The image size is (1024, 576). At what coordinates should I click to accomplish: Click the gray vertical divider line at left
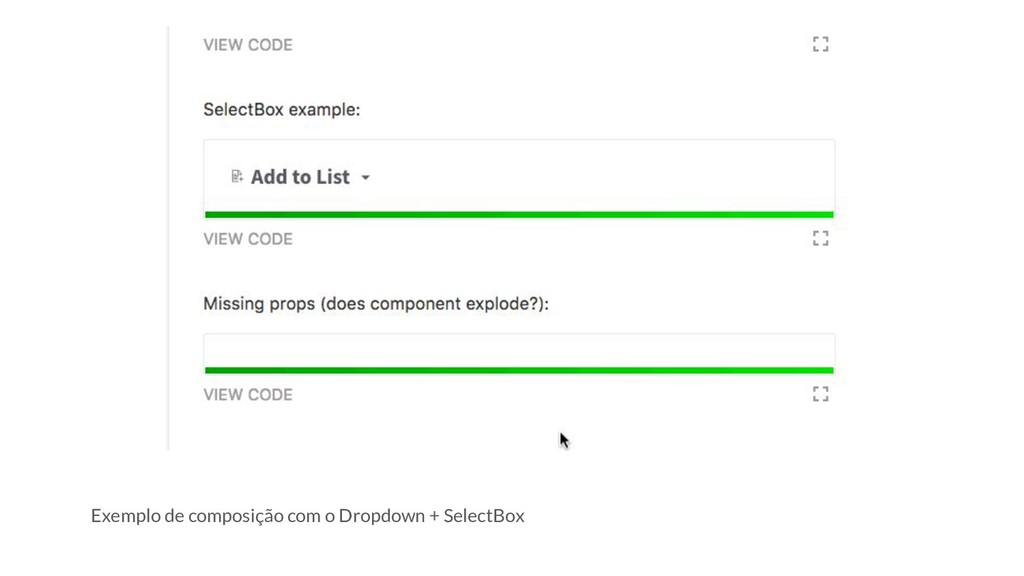click(168, 240)
